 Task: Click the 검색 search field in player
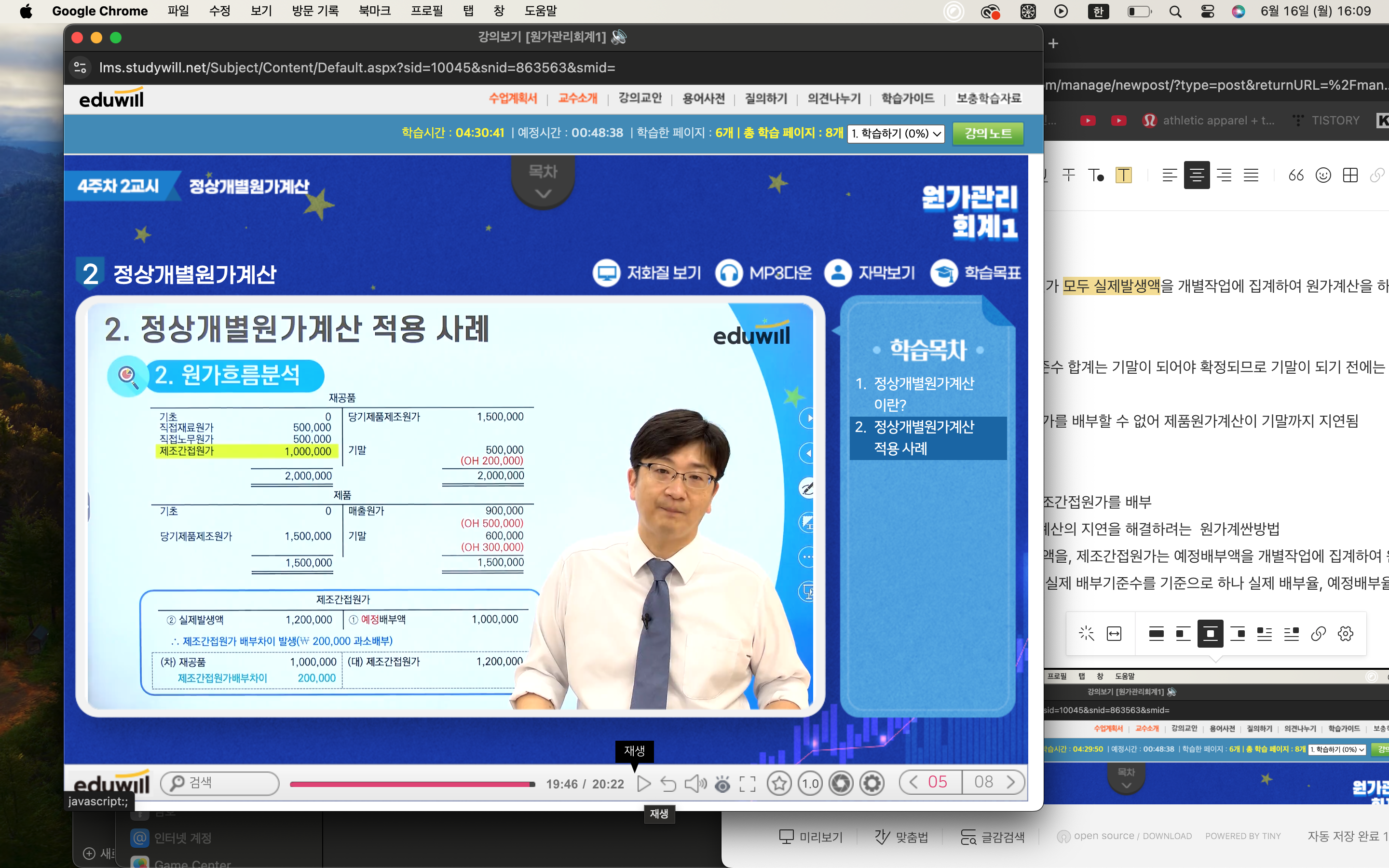(220, 783)
